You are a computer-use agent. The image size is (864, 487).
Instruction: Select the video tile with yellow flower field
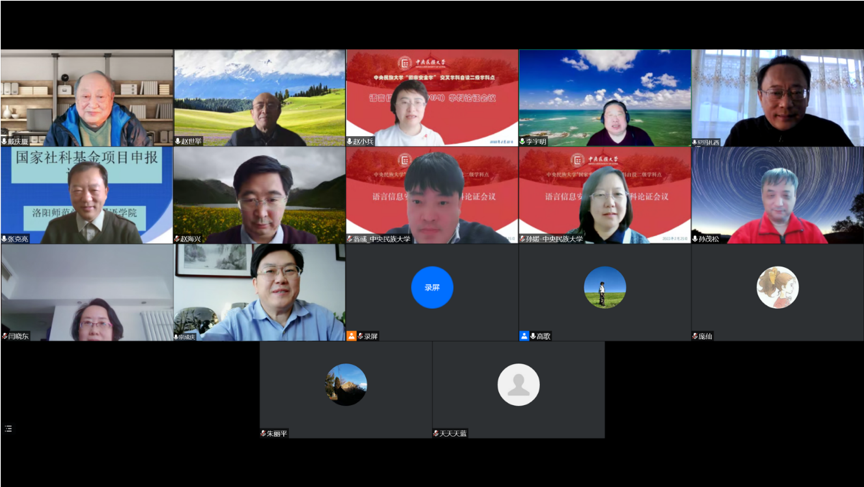click(x=259, y=195)
